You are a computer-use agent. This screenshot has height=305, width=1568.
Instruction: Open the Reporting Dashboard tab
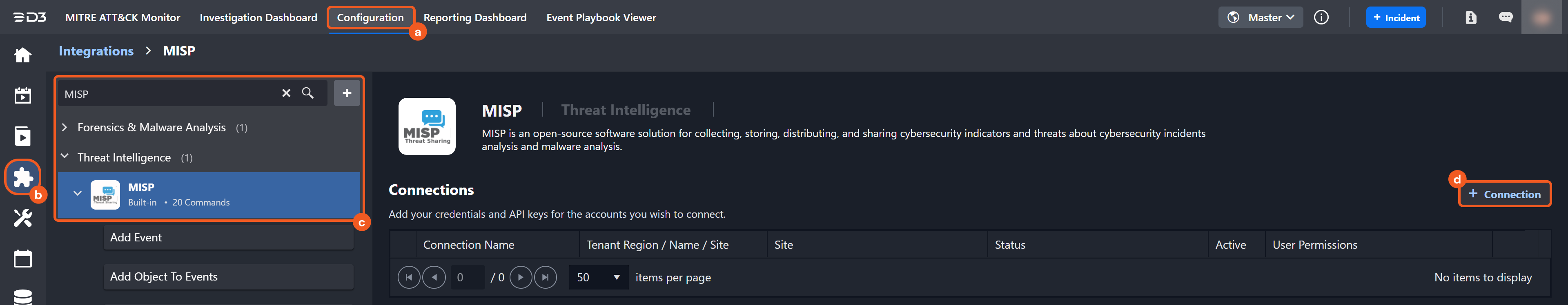click(x=475, y=18)
